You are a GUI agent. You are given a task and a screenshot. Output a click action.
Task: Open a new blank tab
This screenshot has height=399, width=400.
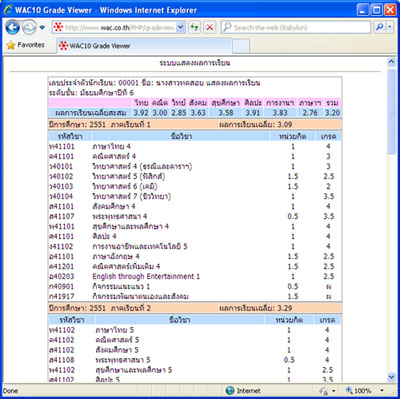click(241, 46)
